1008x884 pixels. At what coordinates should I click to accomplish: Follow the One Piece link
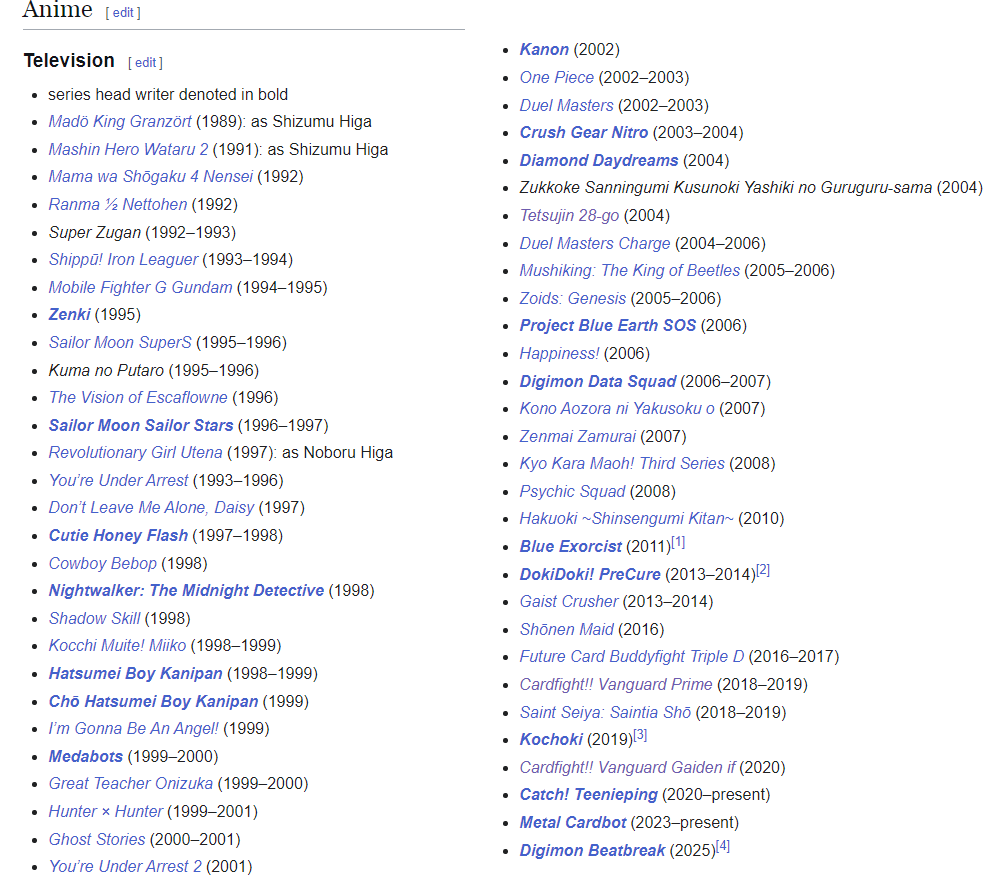[x=557, y=77]
